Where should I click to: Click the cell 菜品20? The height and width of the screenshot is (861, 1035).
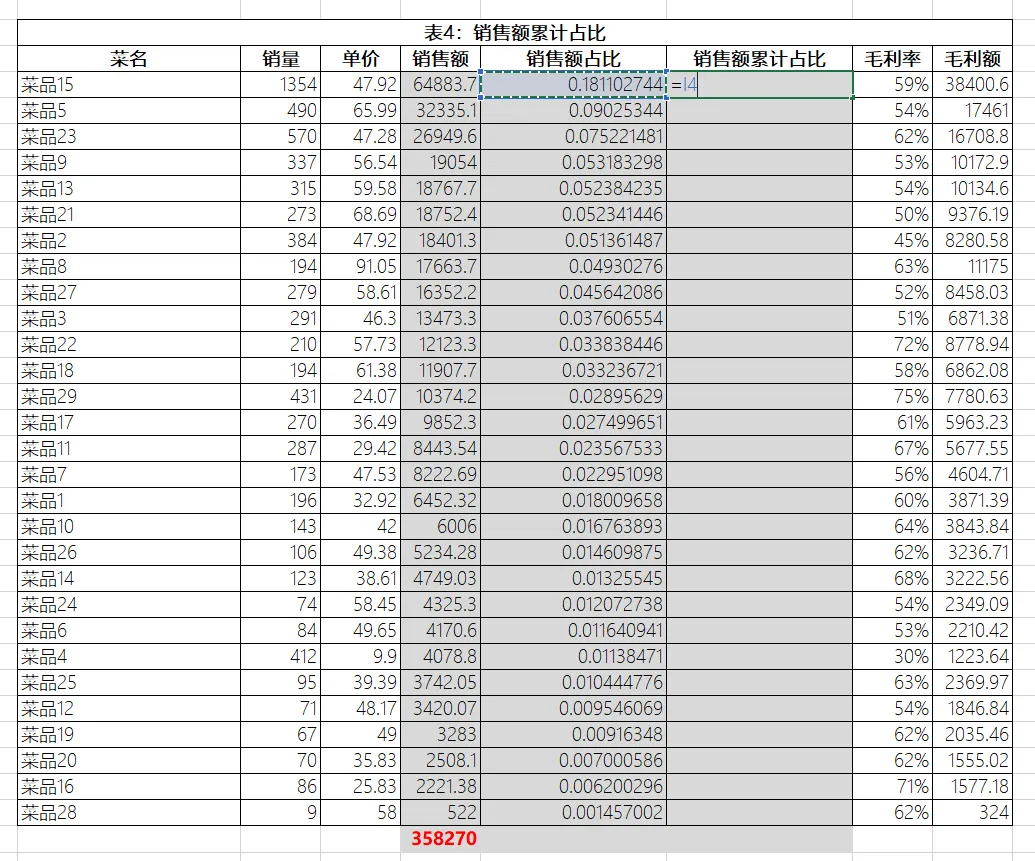pyautogui.click(x=129, y=760)
